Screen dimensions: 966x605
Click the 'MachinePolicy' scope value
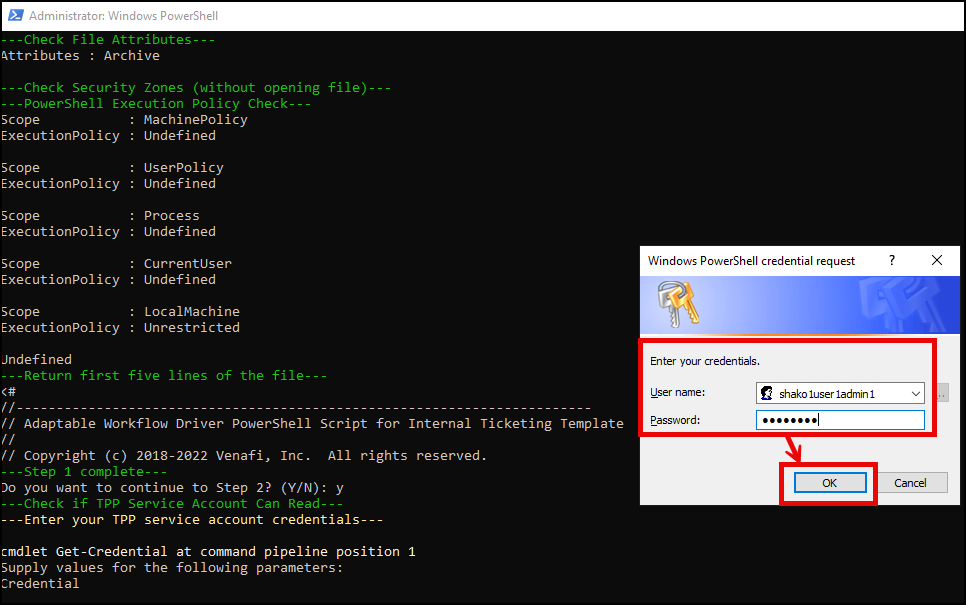click(196, 120)
